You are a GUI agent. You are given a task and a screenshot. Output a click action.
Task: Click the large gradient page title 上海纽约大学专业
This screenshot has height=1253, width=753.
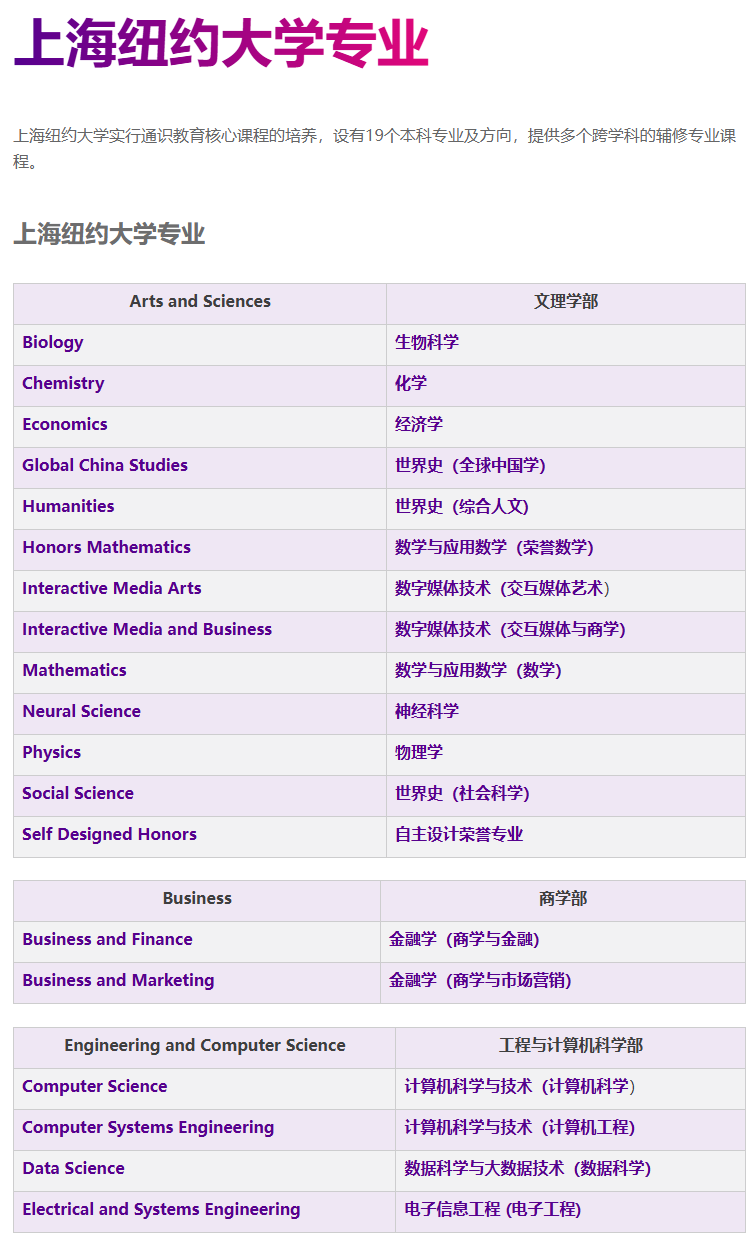[221, 44]
